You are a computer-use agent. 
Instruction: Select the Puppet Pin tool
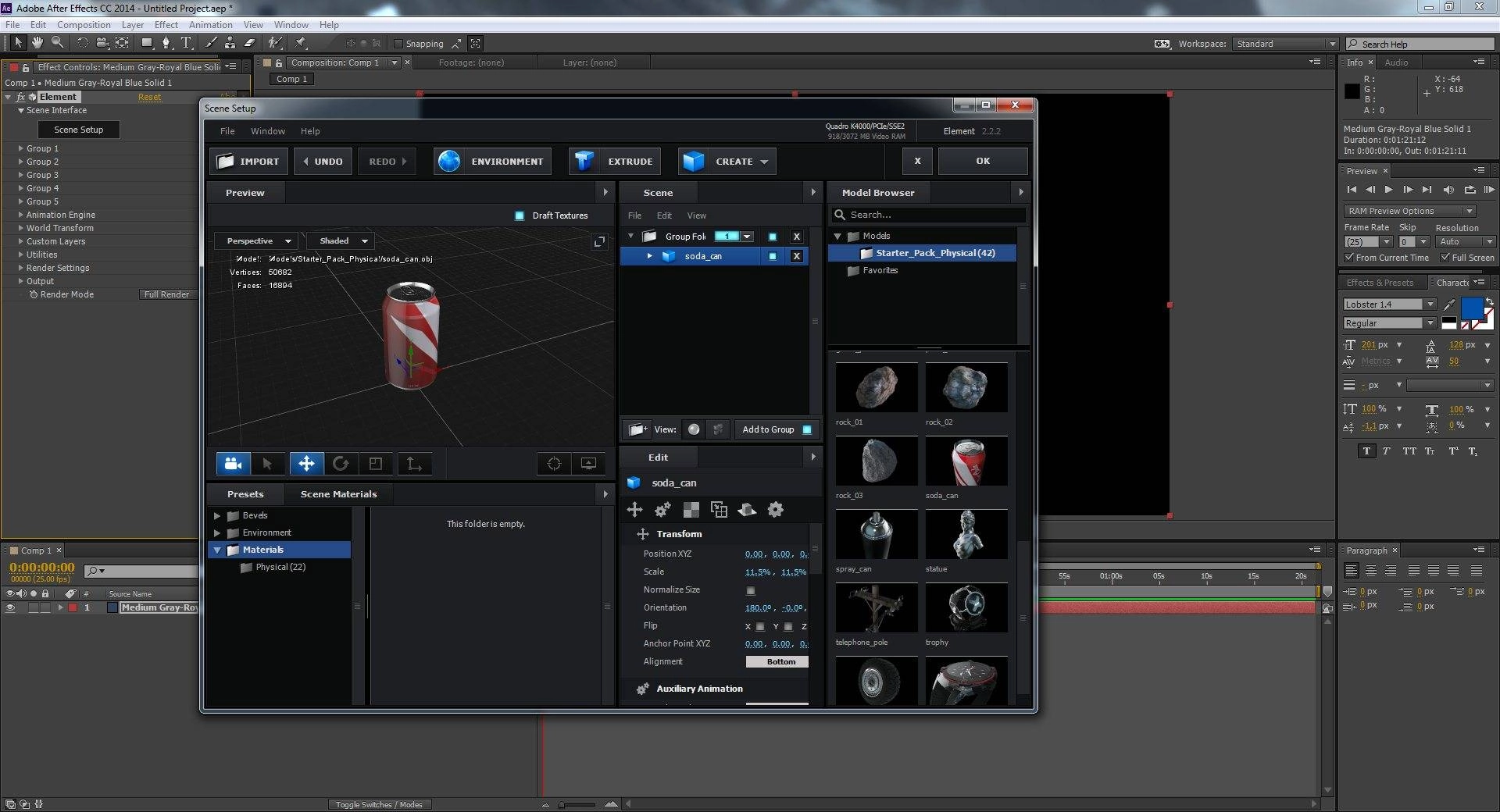[x=301, y=43]
